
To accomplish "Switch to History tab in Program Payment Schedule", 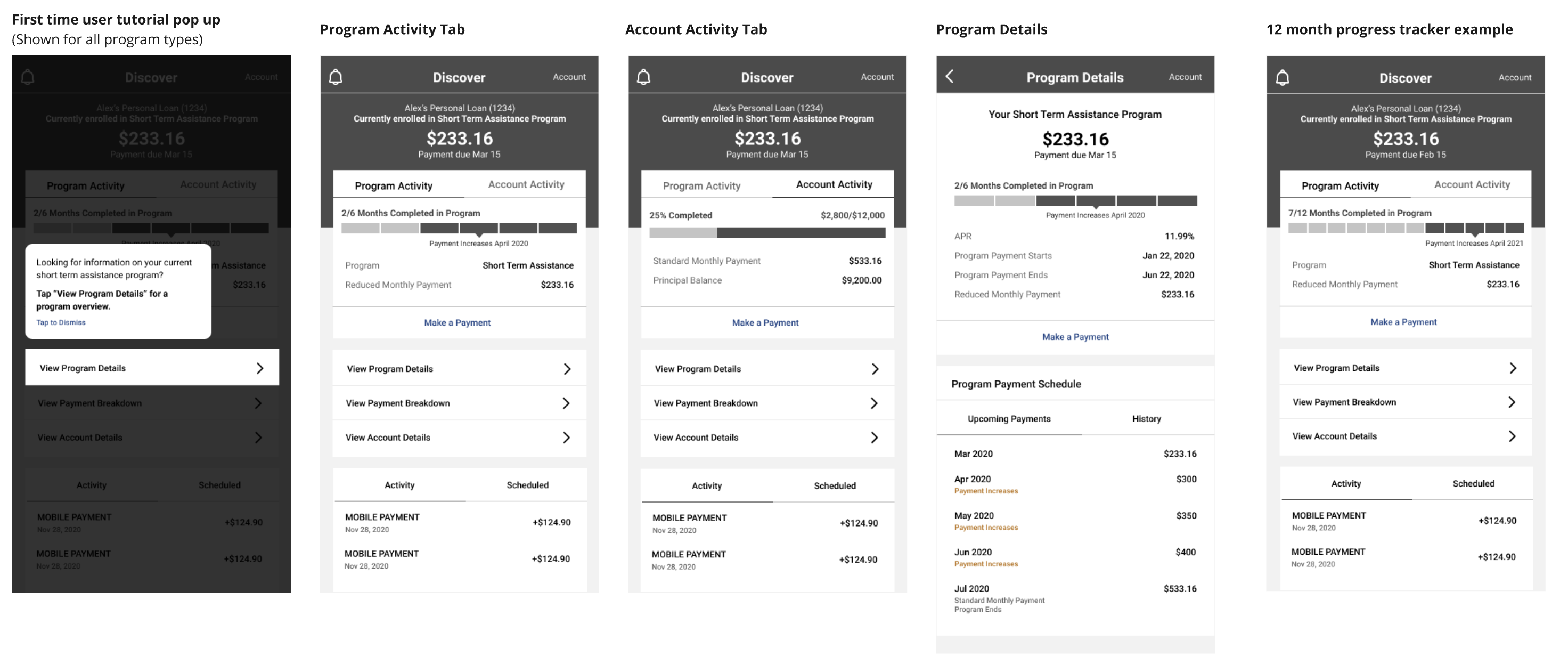I will 1147,418.
